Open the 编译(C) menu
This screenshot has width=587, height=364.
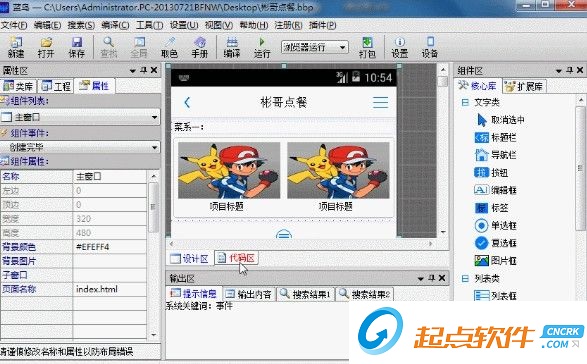coord(115,25)
